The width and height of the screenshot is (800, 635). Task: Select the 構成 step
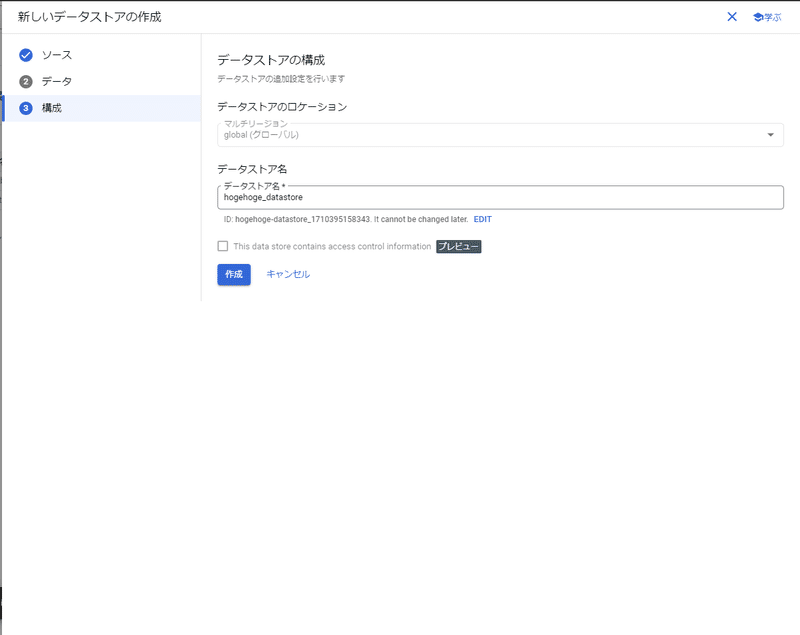[101, 108]
